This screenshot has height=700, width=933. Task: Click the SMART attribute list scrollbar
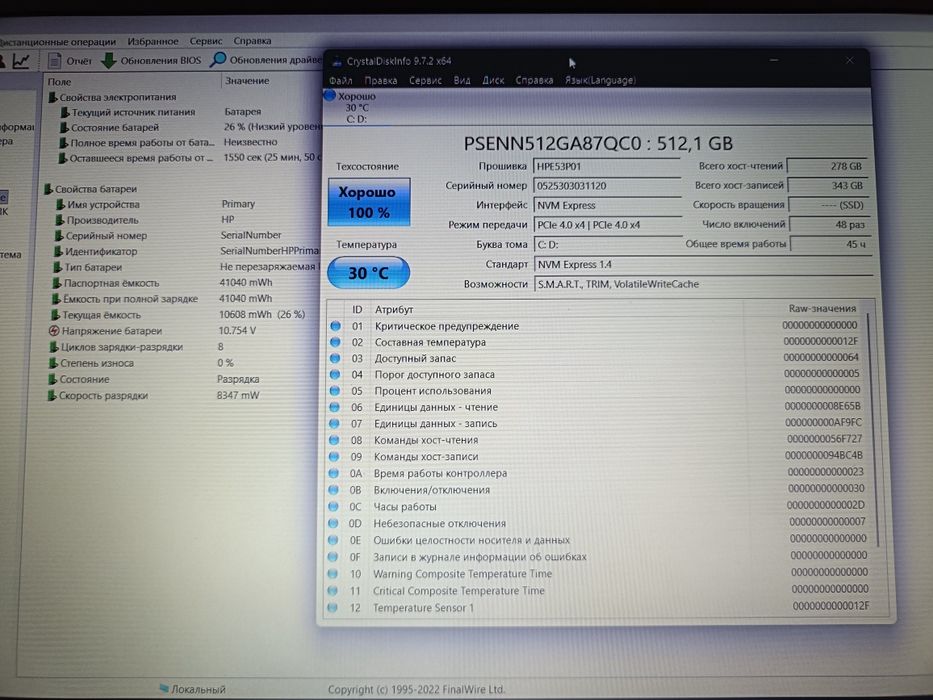click(872, 430)
